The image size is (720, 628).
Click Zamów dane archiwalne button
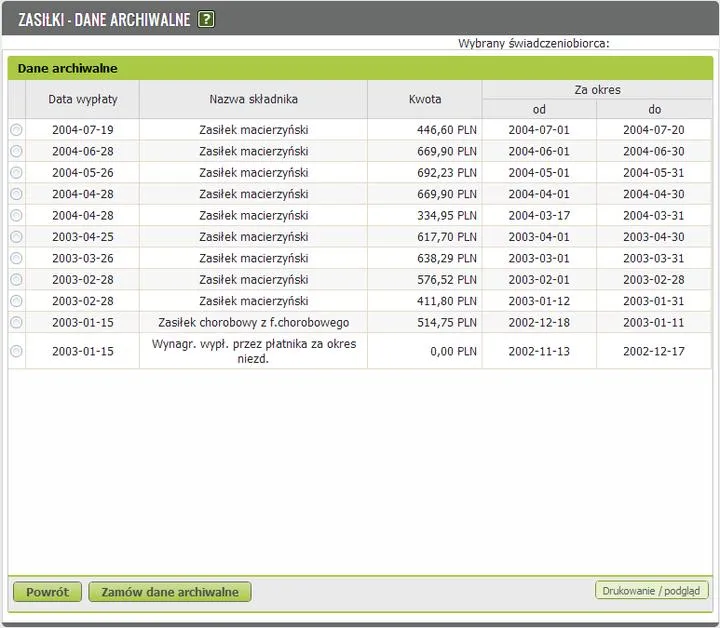coord(170,592)
